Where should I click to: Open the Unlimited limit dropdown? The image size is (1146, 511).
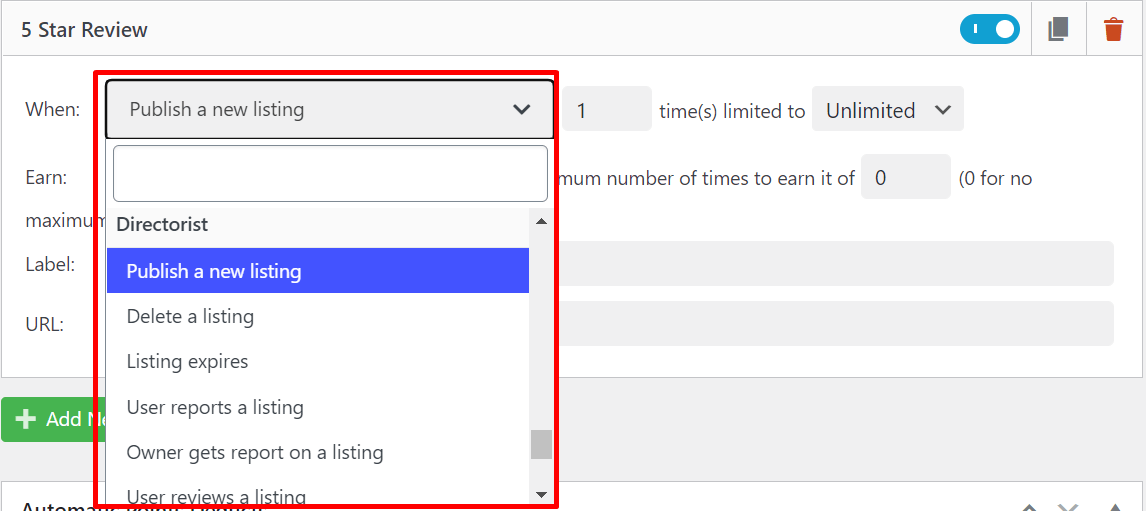tap(887, 110)
